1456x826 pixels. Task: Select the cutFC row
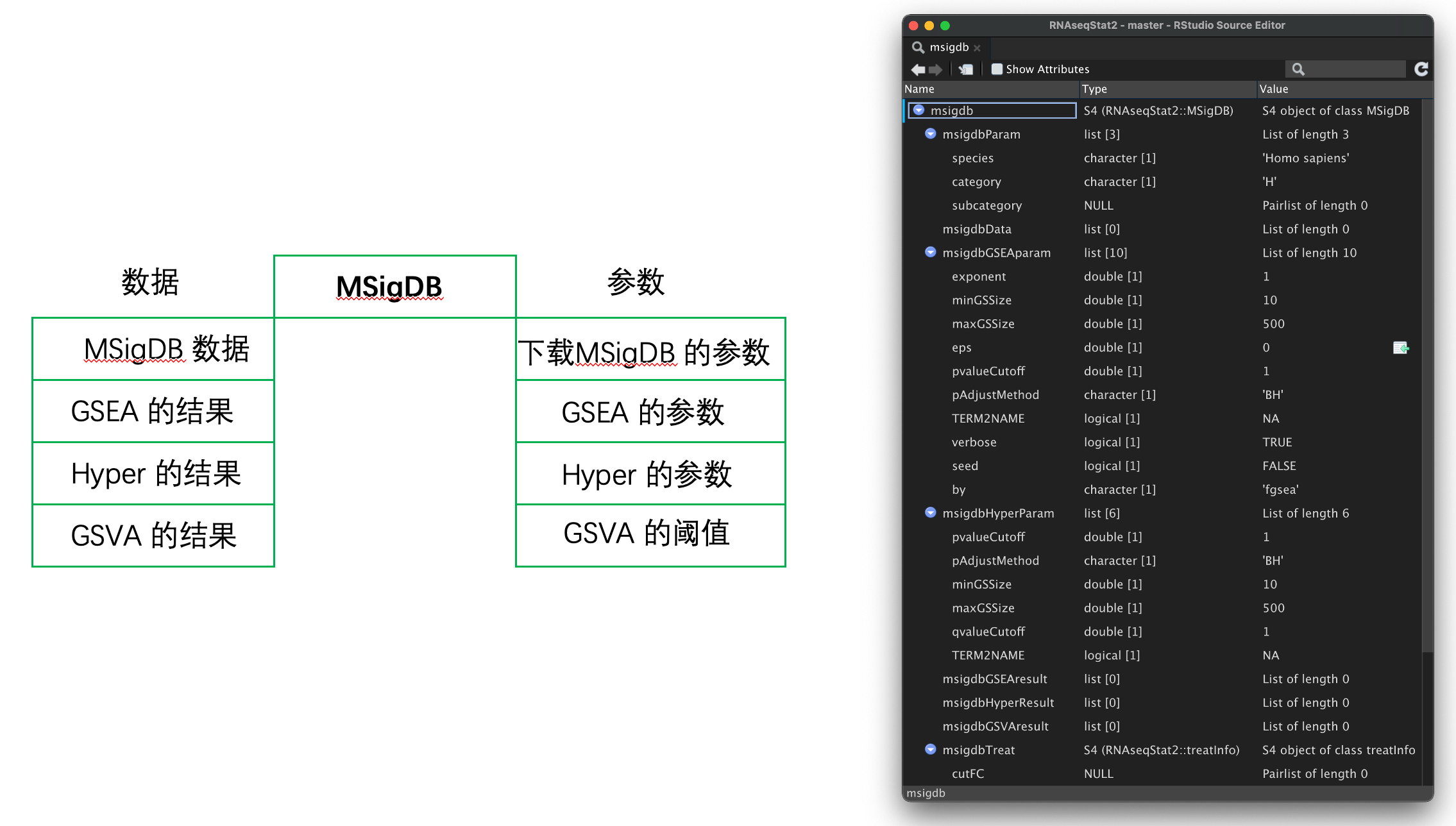[1162, 773]
